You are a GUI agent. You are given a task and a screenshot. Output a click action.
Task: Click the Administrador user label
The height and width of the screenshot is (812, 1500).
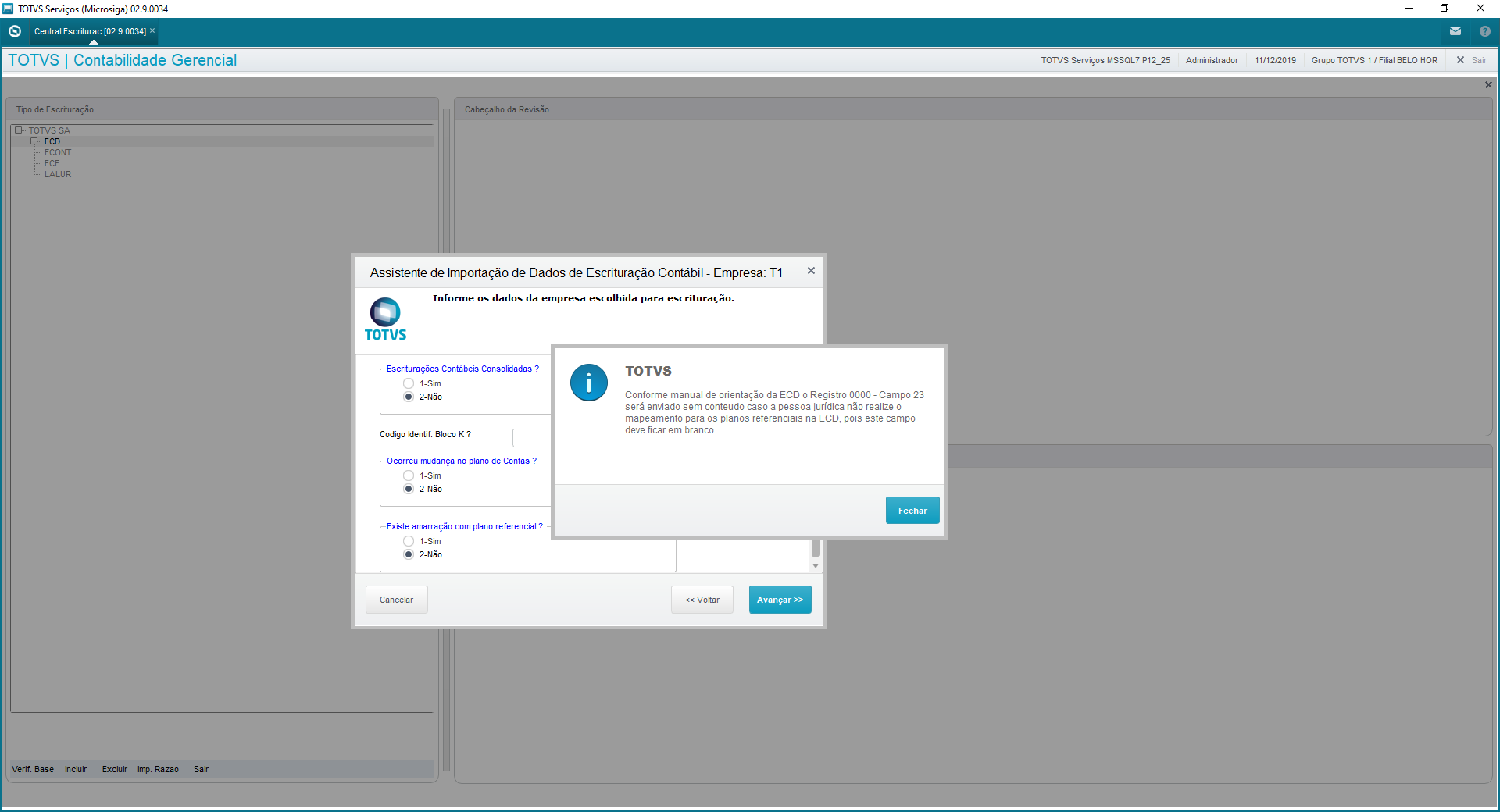click(x=1212, y=60)
